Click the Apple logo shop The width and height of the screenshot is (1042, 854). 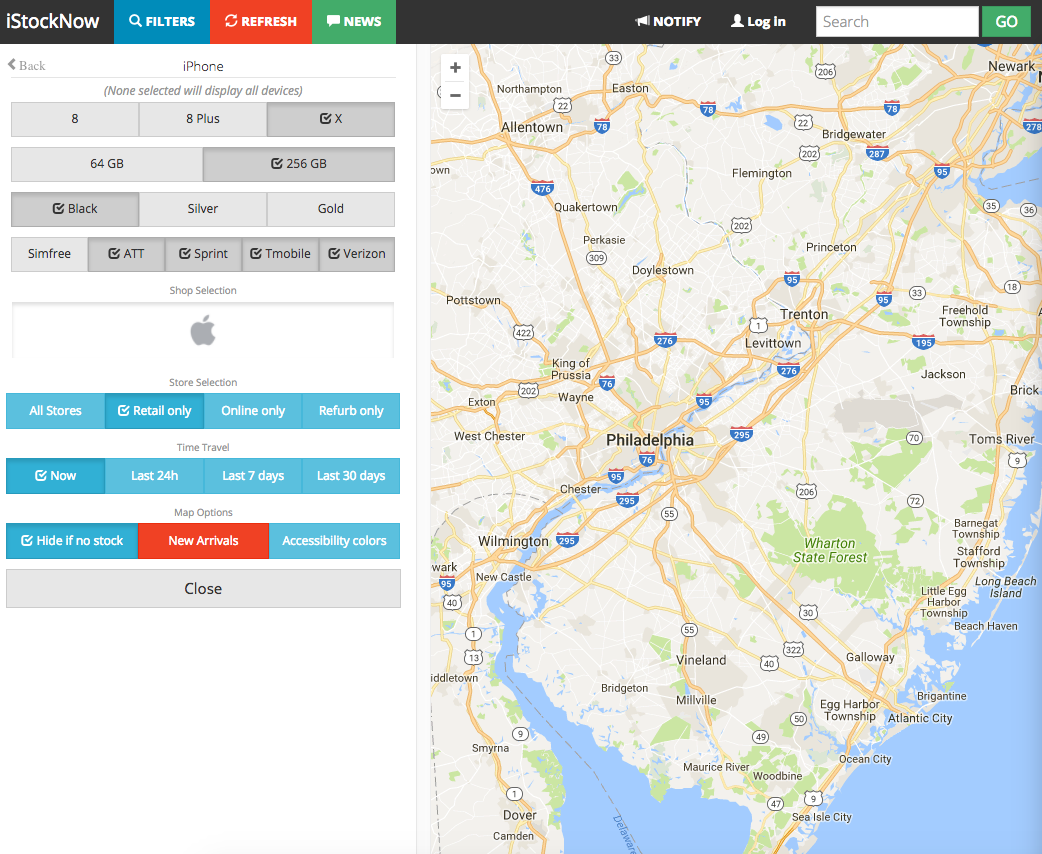[x=203, y=331]
